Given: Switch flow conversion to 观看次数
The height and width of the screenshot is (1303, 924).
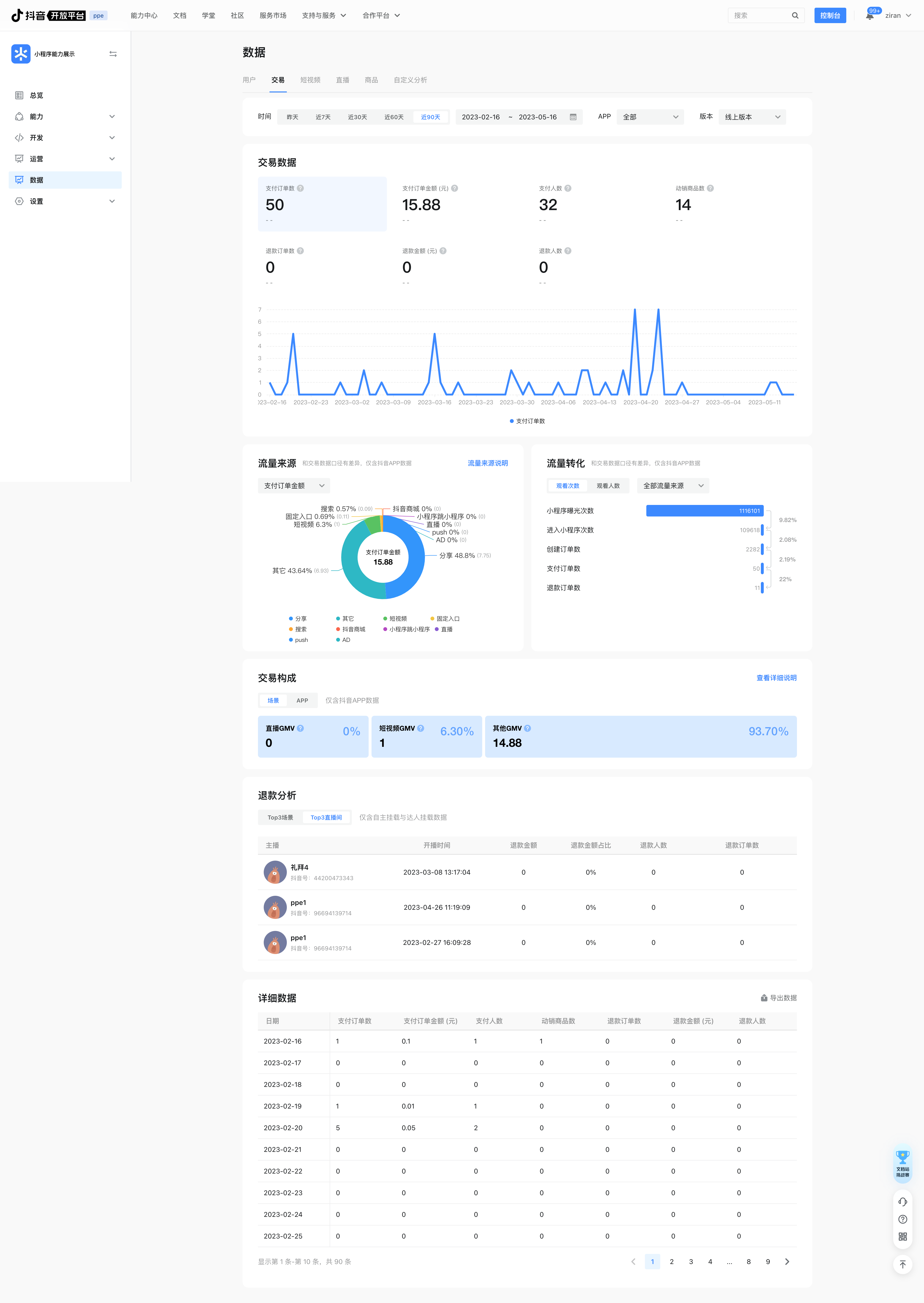Looking at the screenshot, I should click(568, 486).
